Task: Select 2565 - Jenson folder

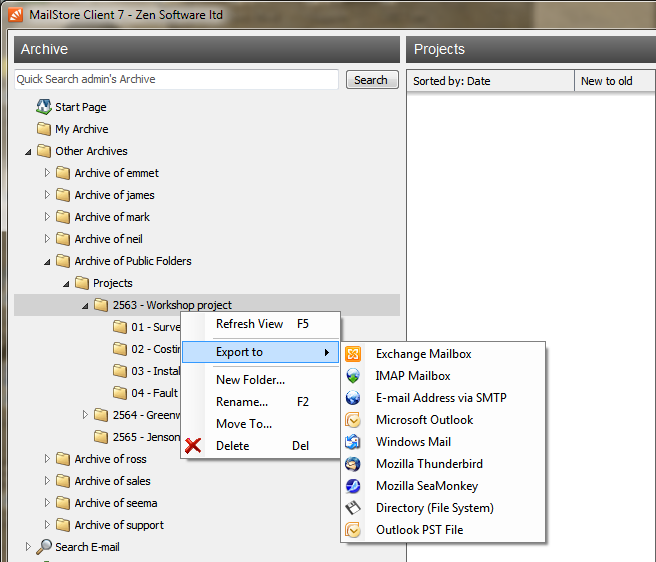Action: (x=146, y=437)
